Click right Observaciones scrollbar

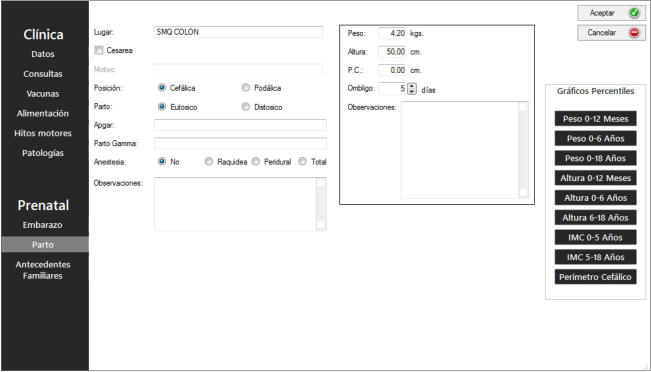[524, 150]
